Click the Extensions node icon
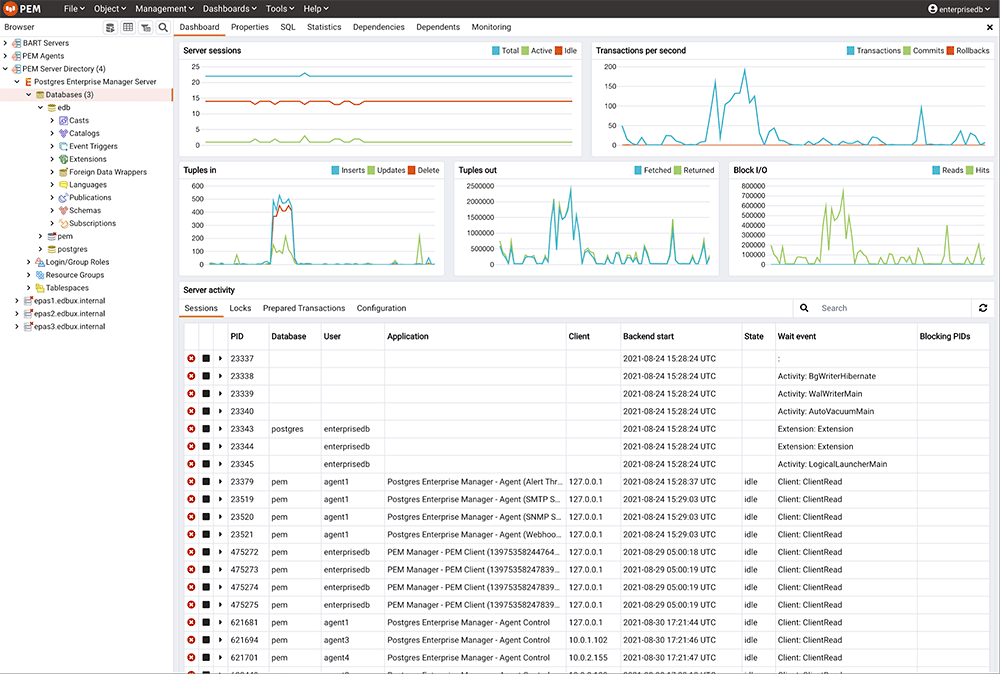1000x674 pixels. [x=63, y=159]
